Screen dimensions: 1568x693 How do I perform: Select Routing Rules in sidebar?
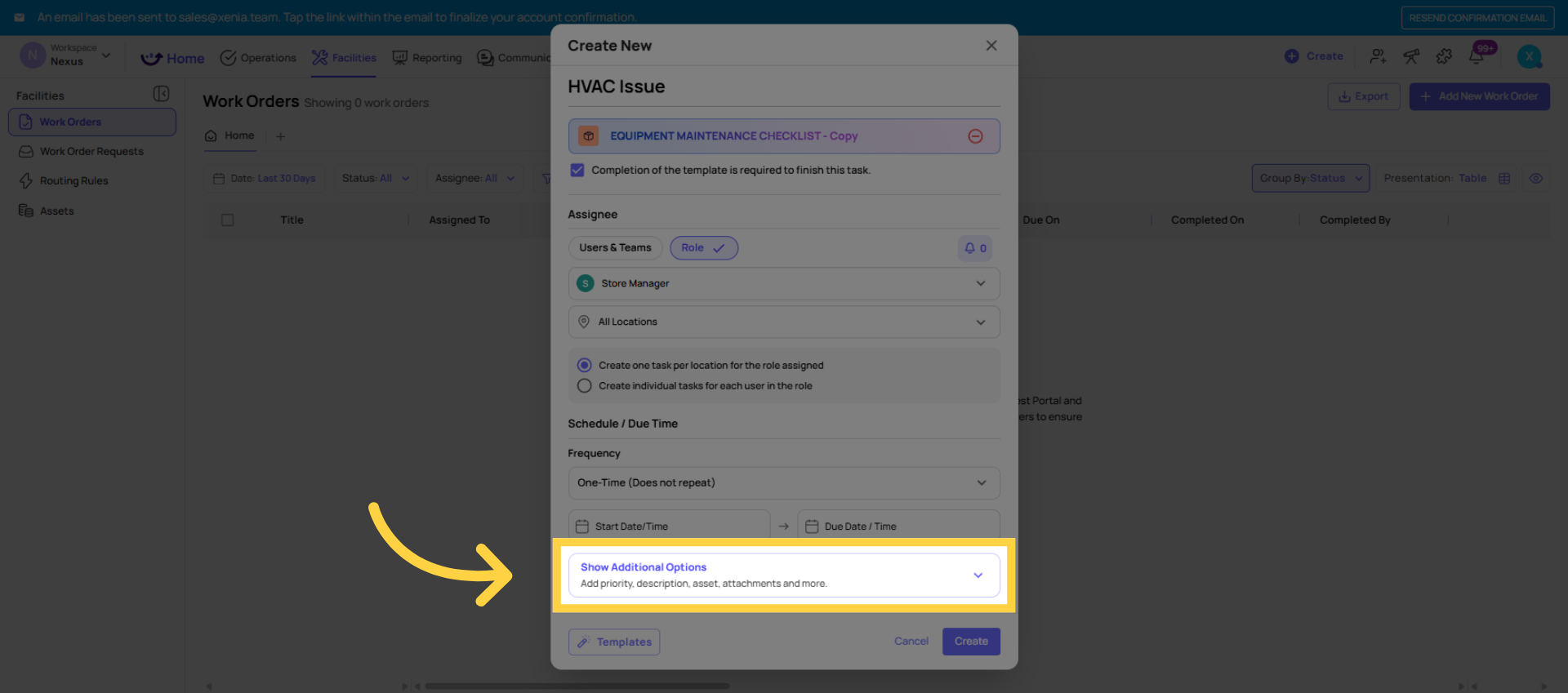click(x=92, y=180)
